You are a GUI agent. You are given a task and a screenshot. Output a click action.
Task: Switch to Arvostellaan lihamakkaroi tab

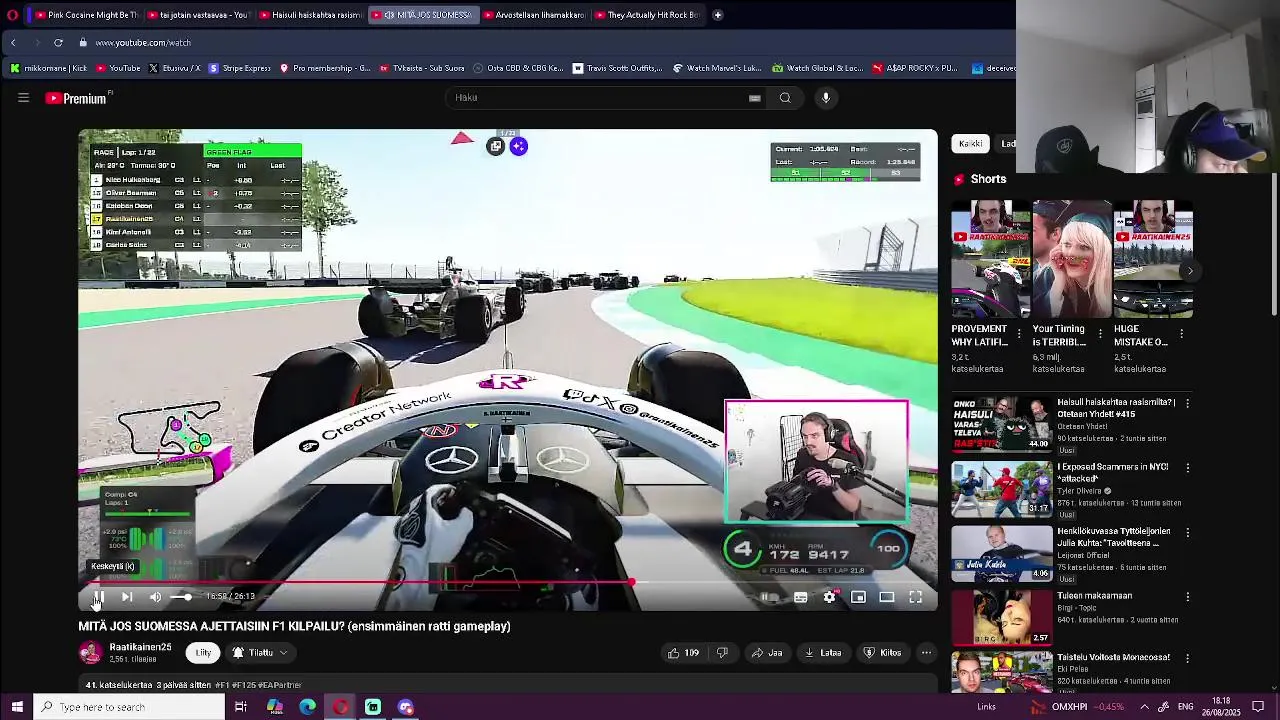tap(534, 15)
